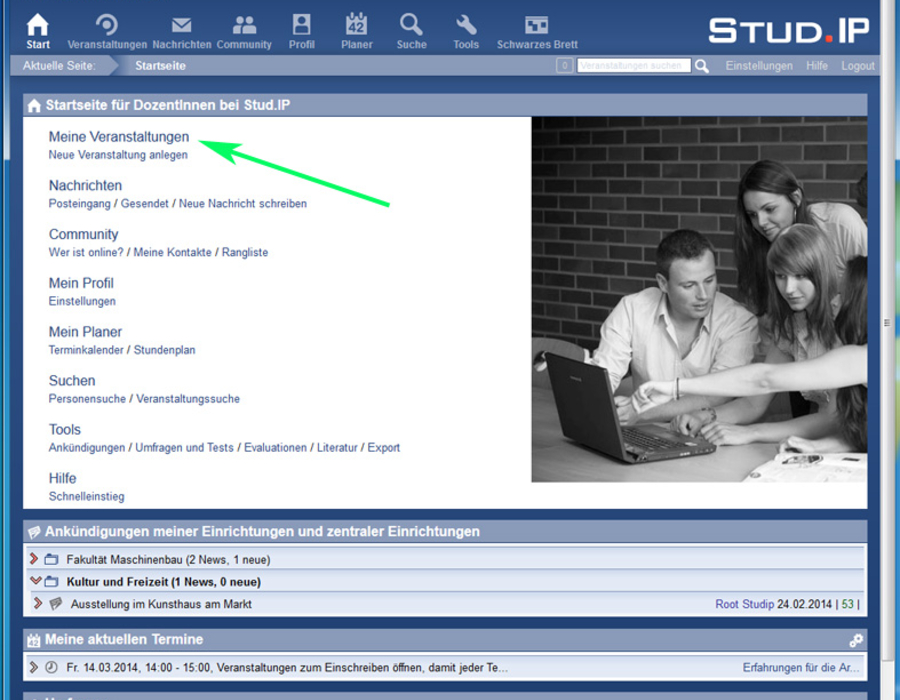Click the Logout link
This screenshot has width=900, height=700.
pyautogui.click(x=858, y=66)
